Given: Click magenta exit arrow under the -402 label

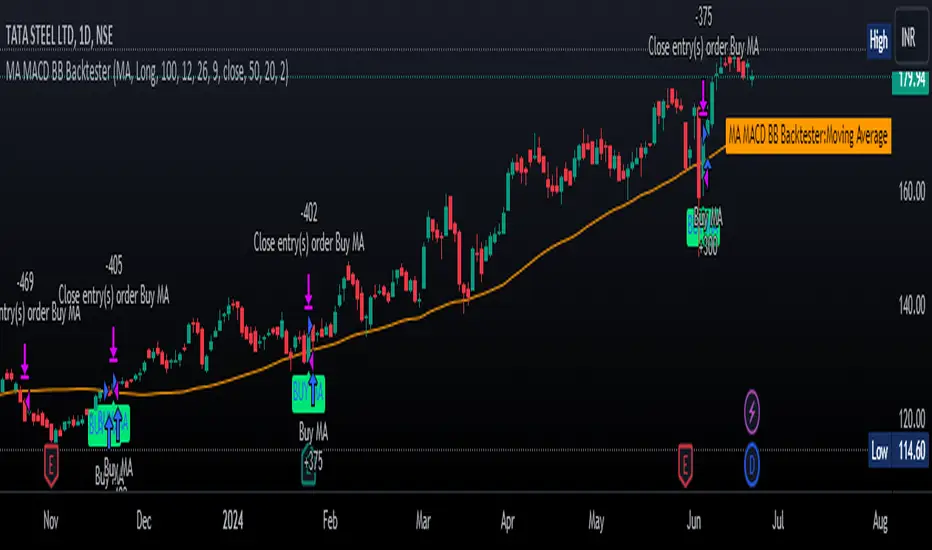Looking at the screenshot, I should (x=308, y=293).
